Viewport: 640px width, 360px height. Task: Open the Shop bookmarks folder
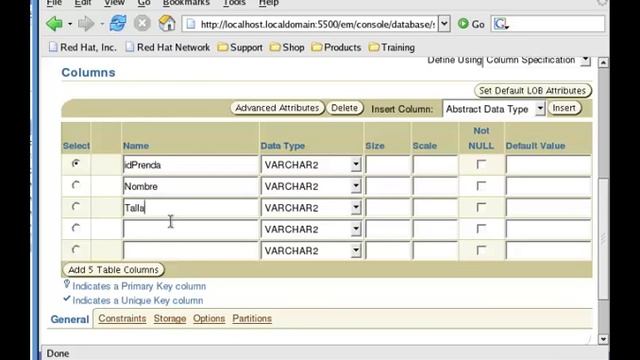tap(287, 47)
